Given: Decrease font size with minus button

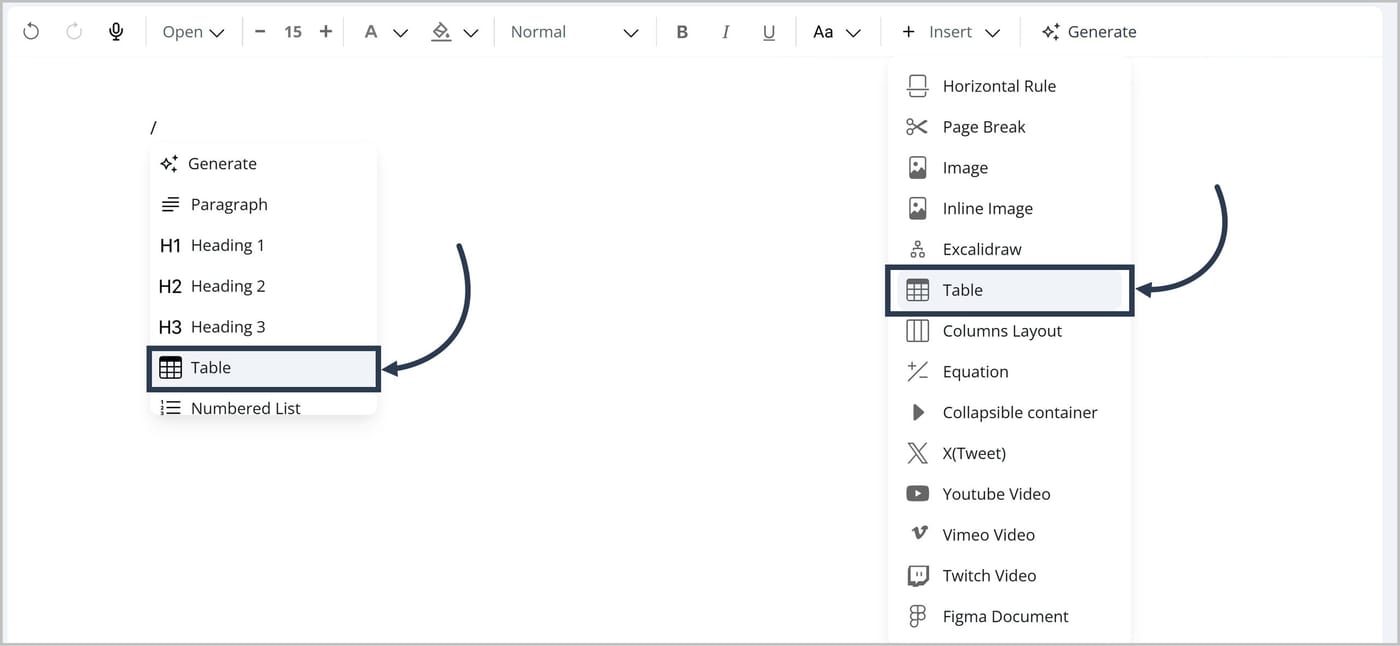Looking at the screenshot, I should (x=260, y=32).
